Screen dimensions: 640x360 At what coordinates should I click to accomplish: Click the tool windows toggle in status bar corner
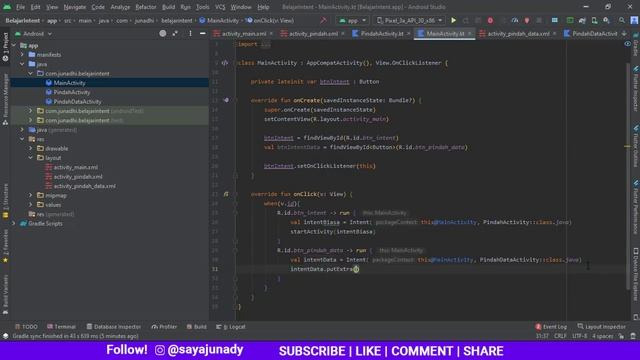tap(5, 336)
